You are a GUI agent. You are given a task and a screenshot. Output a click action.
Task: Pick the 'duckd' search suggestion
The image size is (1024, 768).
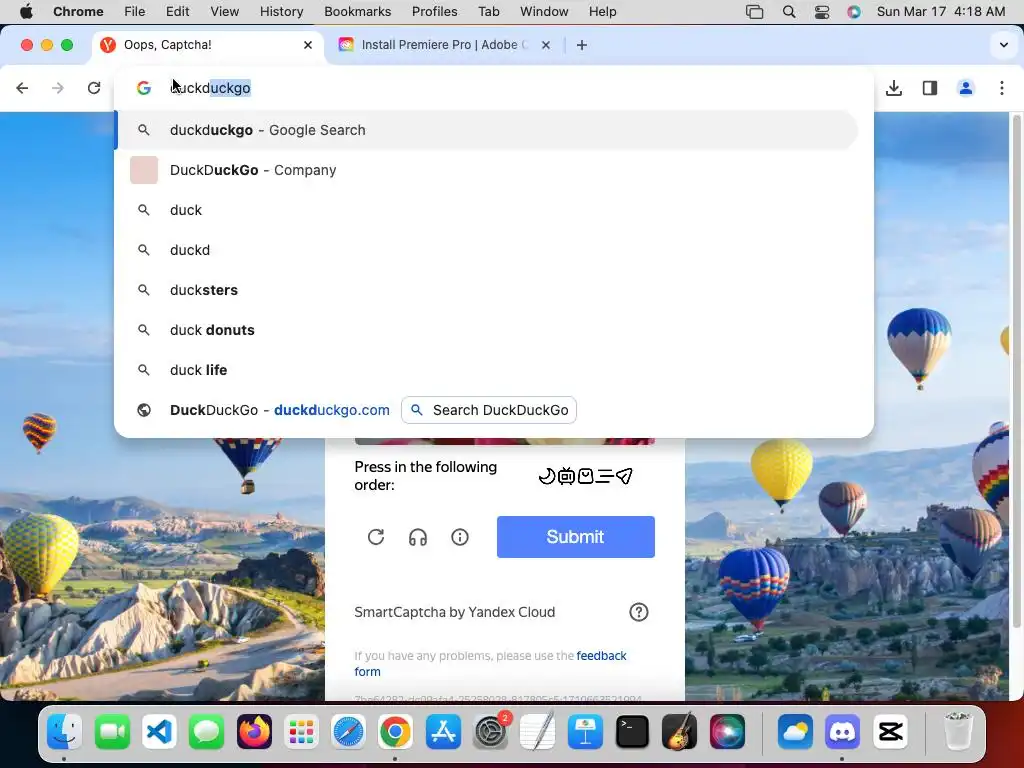487,250
